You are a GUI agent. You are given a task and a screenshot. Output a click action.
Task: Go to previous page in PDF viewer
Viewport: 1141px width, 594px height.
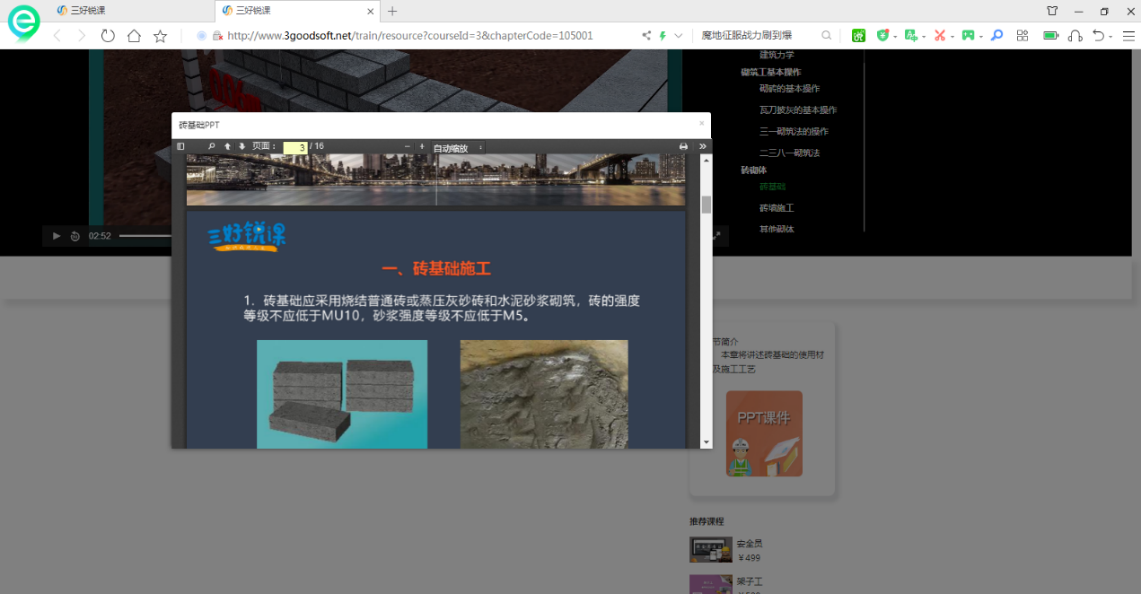[x=227, y=147]
